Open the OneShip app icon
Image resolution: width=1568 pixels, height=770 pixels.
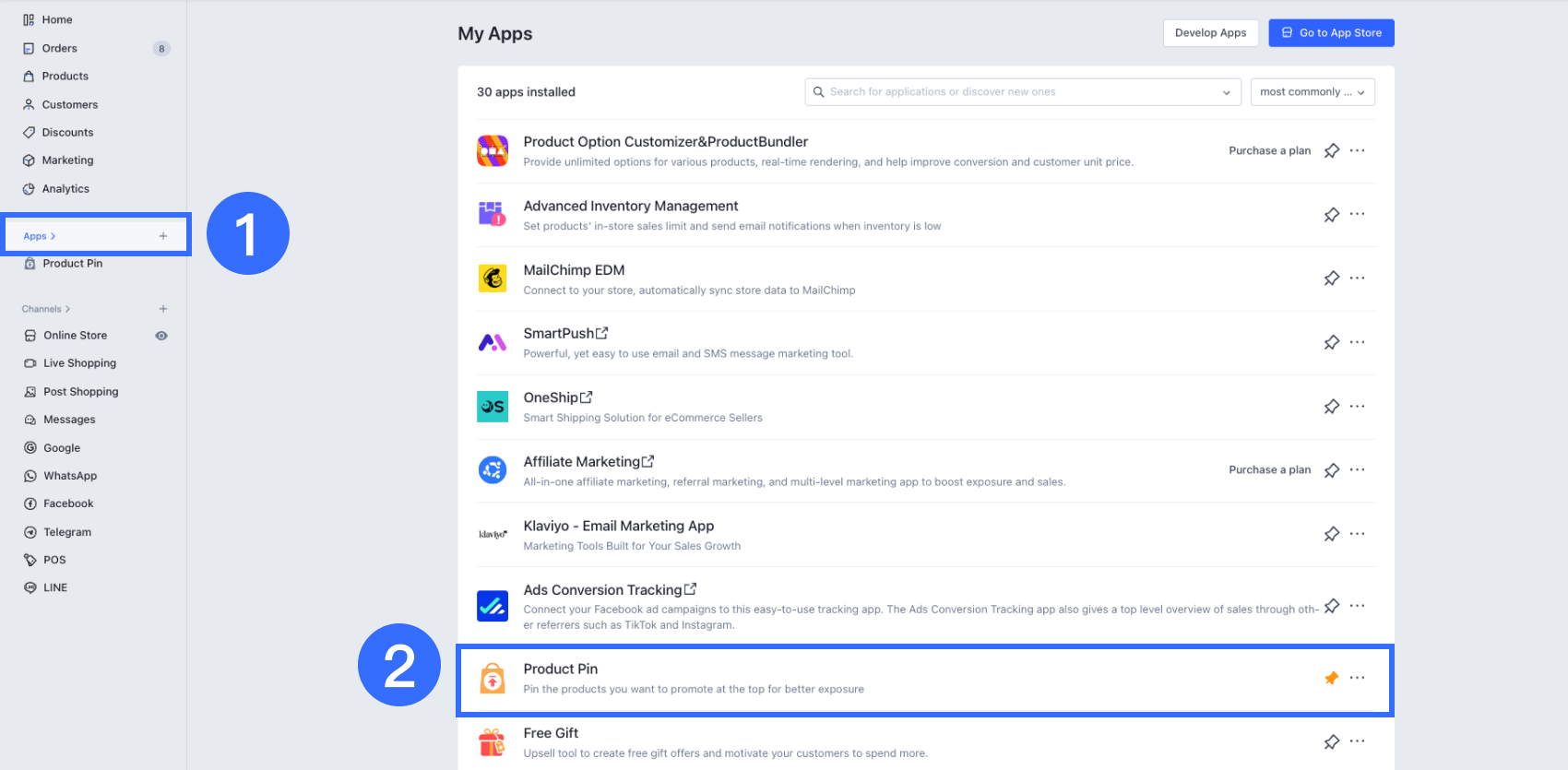(x=493, y=406)
